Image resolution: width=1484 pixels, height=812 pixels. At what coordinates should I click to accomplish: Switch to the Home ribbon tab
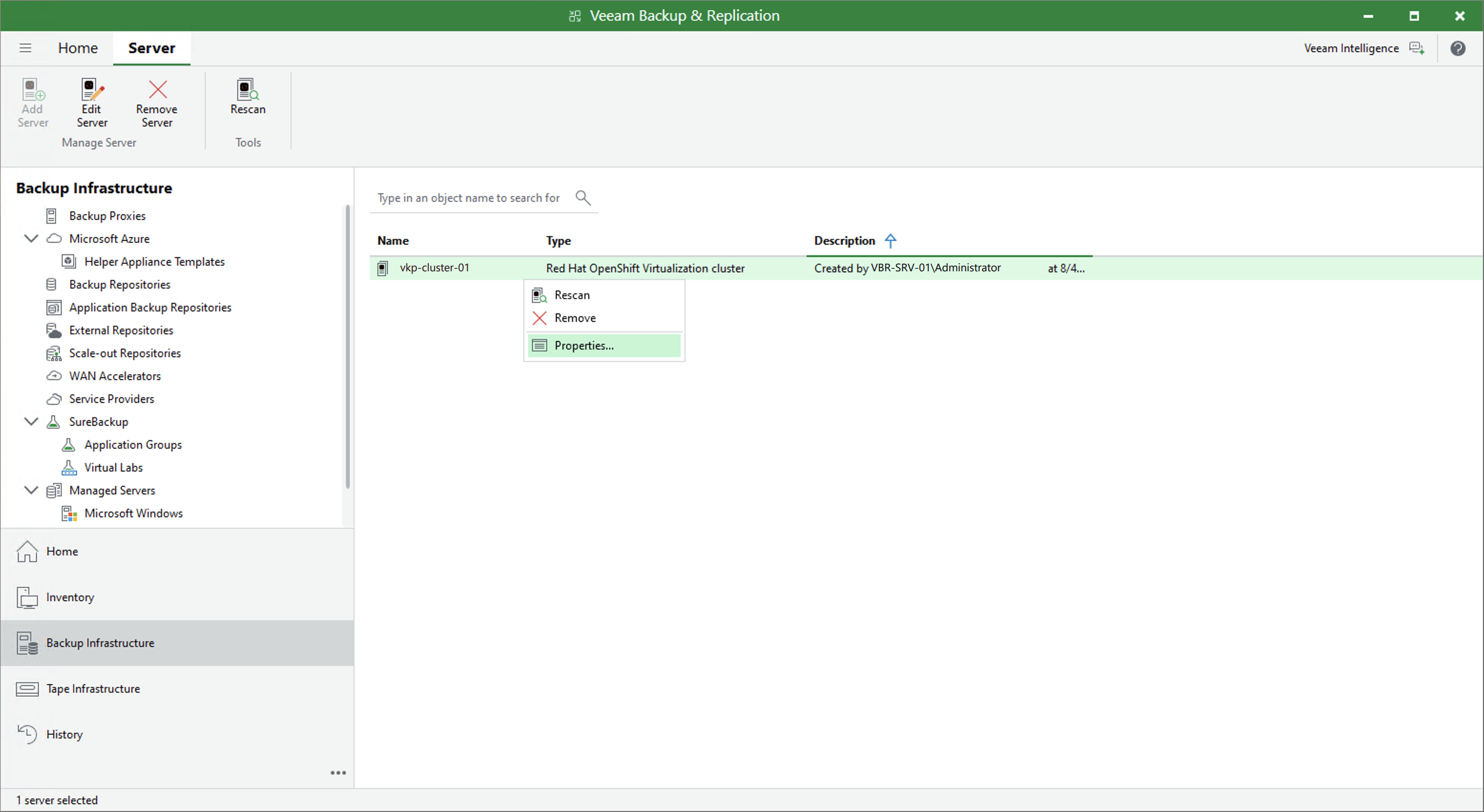tap(78, 48)
